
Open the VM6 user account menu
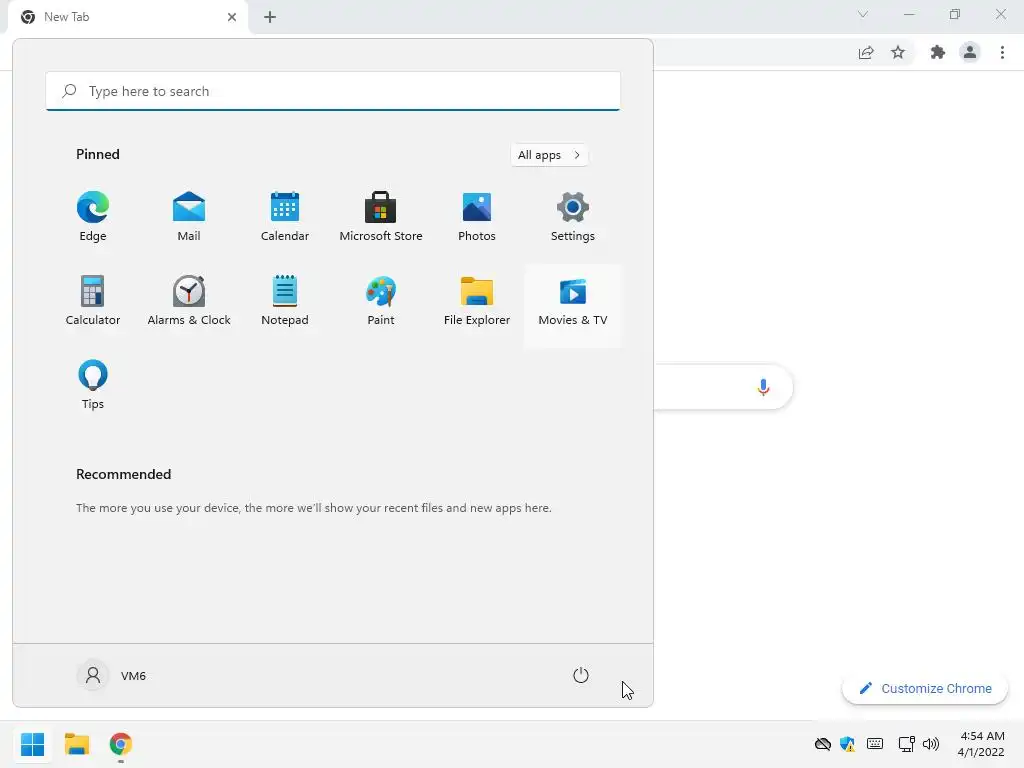point(112,675)
